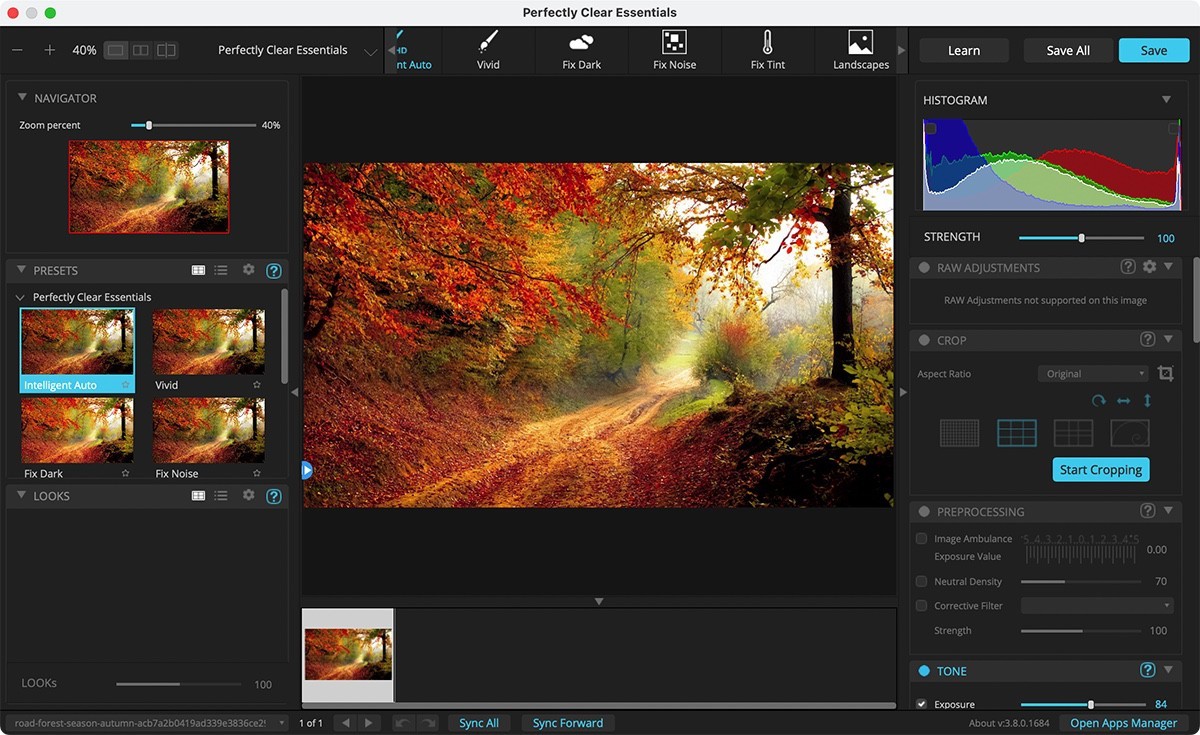1200x735 pixels.
Task: Toggle the Neutral Density checkbox
Action: (x=921, y=581)
